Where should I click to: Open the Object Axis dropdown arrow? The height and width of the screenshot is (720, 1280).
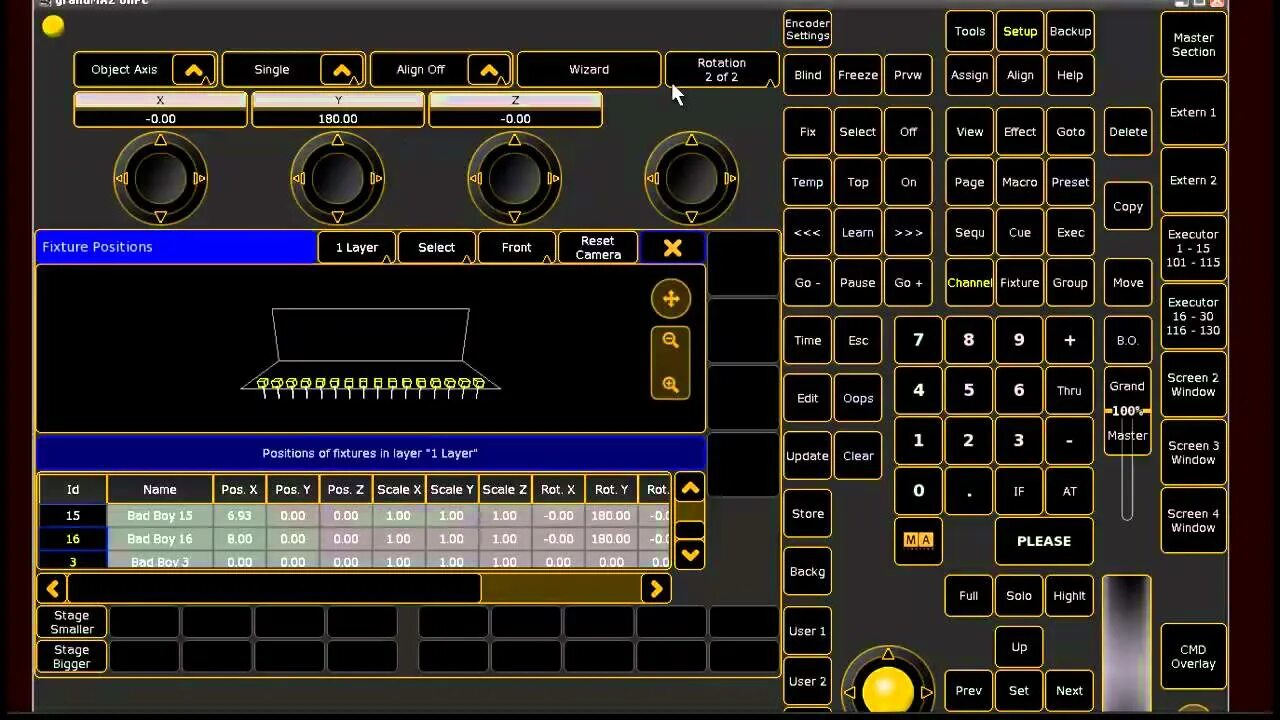point(194,70)
